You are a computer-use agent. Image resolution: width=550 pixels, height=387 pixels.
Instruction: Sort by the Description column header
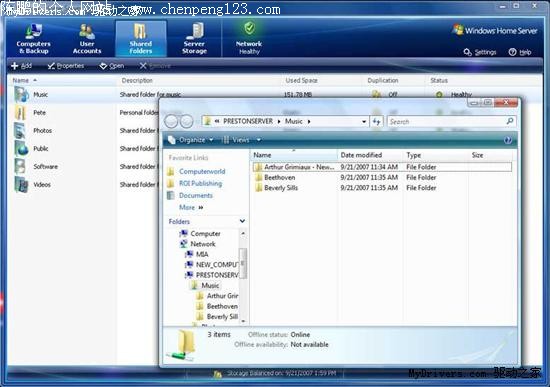coord(137,80)
